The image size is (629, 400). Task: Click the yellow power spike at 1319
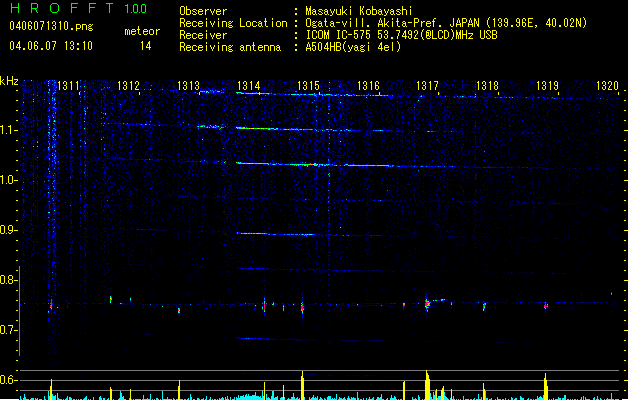coord(546,387)
